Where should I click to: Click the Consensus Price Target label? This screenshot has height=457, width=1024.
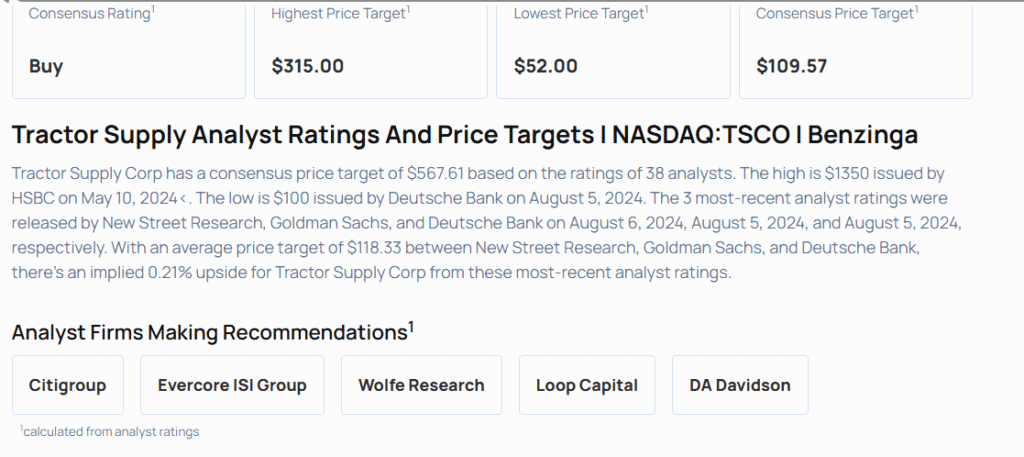(x=837, y=14)
